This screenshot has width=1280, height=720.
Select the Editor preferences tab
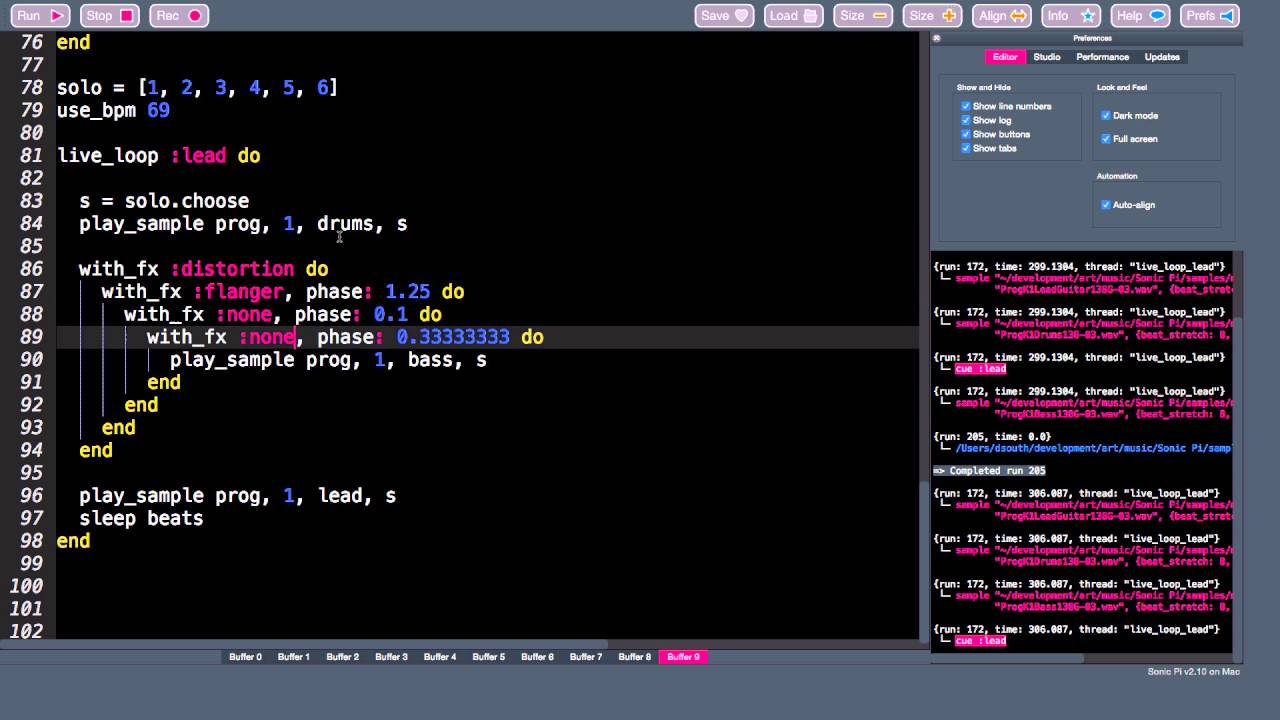[1005, 57]
